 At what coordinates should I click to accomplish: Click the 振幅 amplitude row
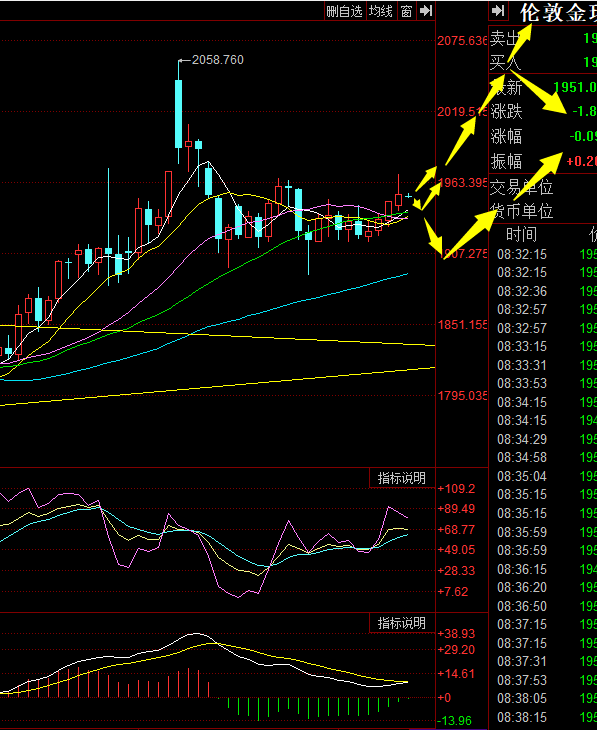pos(543,161)
